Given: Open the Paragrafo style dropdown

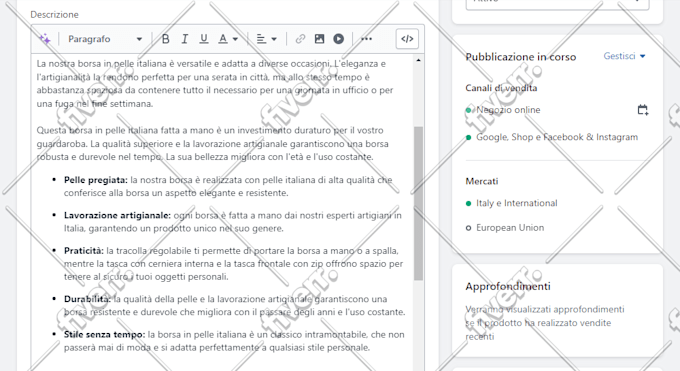Looking at the screenshot, I should pos(105,39).
